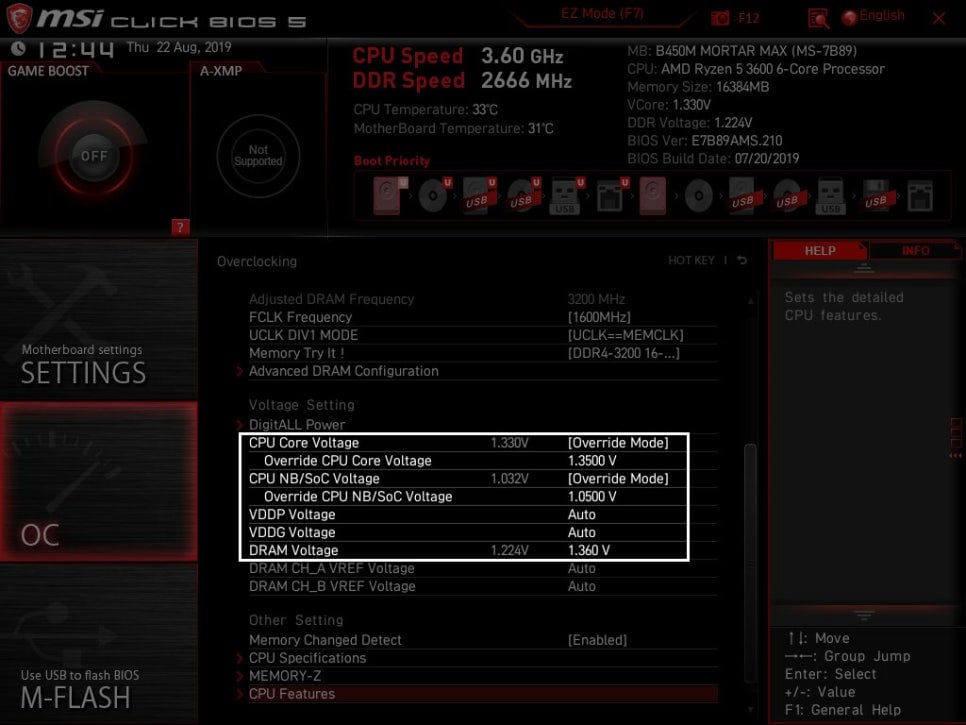Click the Game Boost question mark icon

[x=180, y=227]
